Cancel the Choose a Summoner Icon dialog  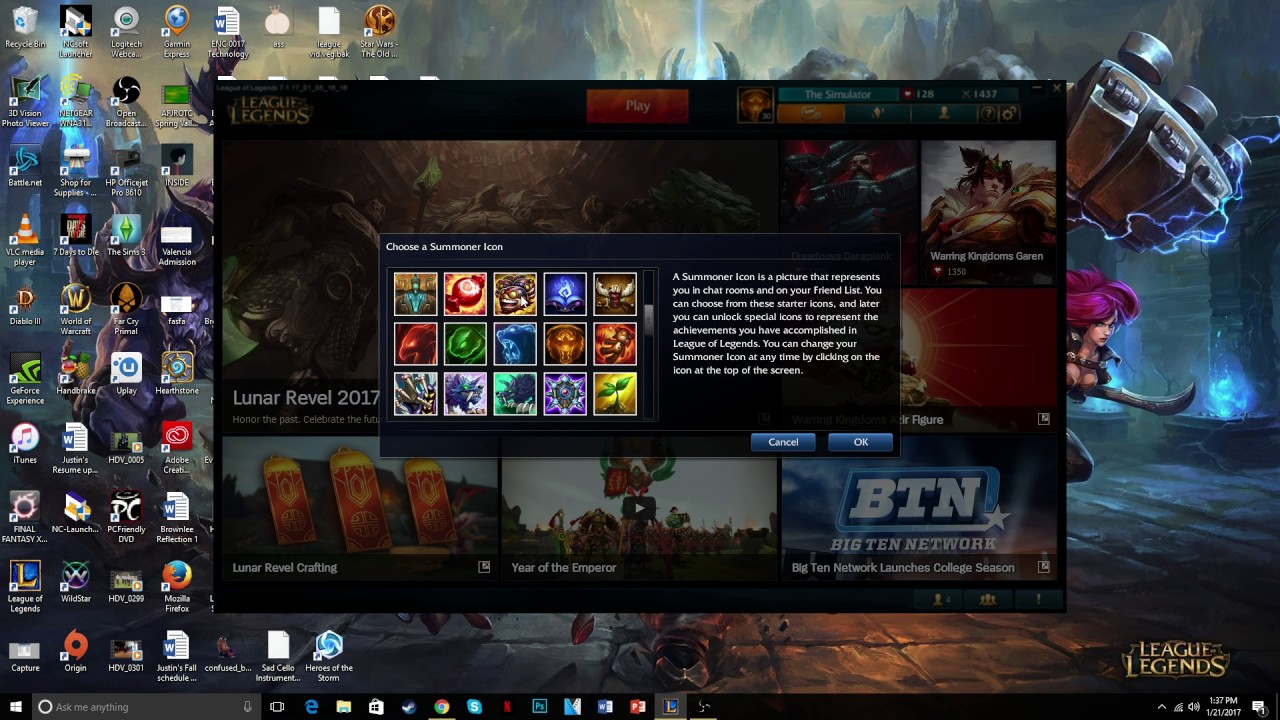783,442
